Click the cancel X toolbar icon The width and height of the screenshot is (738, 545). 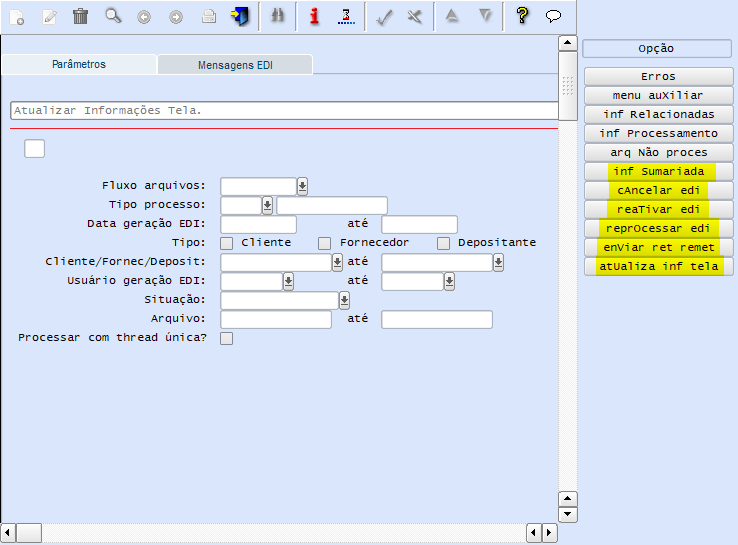pyautogui.click(x=415, y=17)
